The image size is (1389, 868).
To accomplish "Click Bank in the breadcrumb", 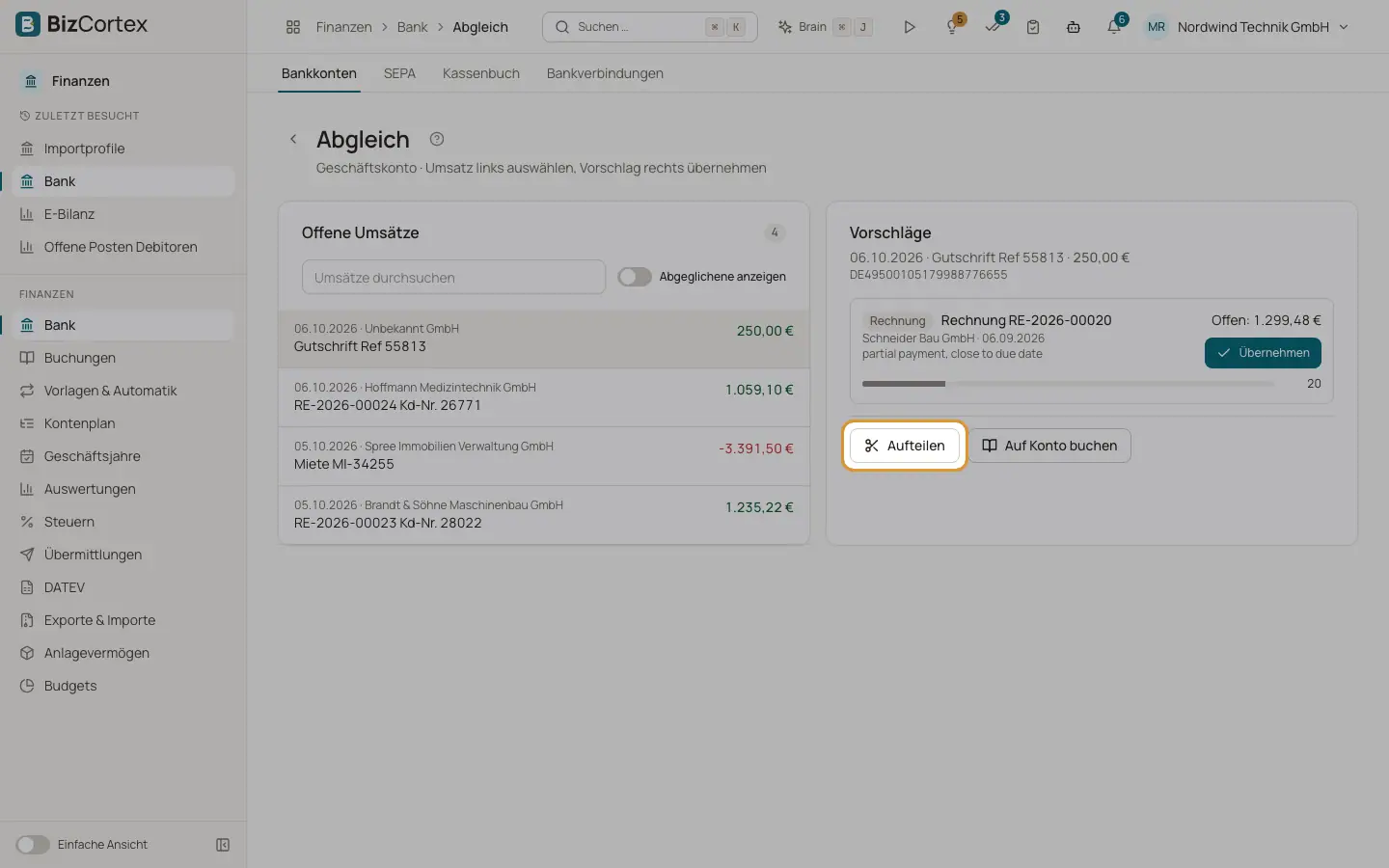I will (x=412, y=27).
